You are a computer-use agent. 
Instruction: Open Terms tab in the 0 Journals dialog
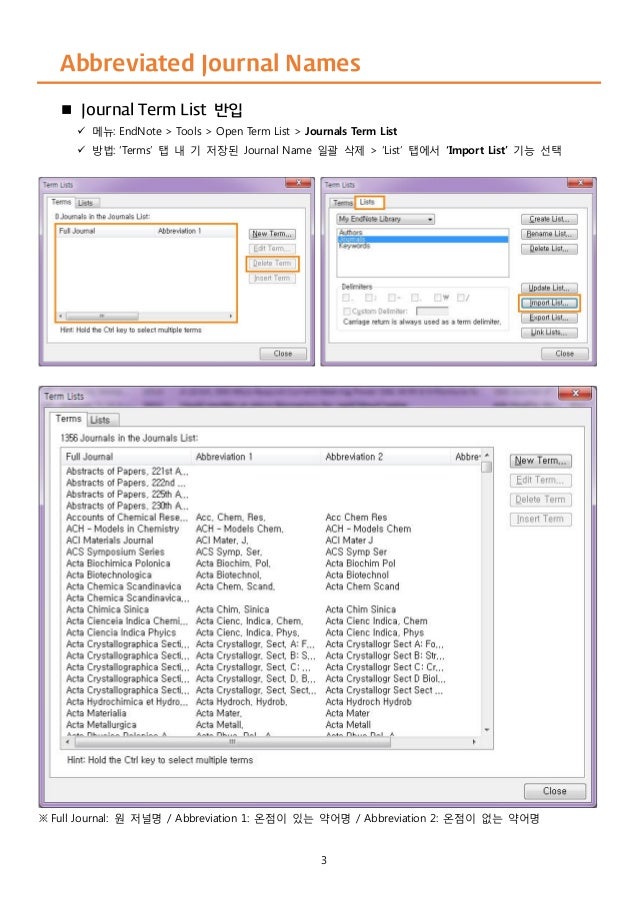tap(61, 202)
